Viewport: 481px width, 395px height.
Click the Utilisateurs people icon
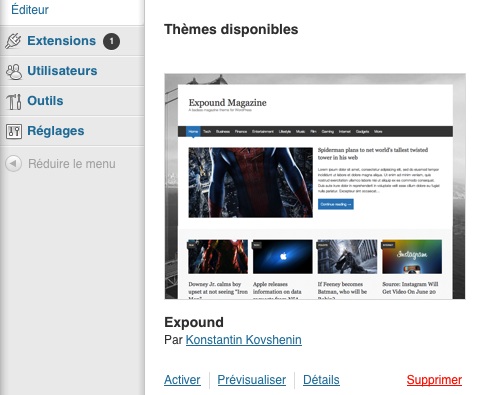14,71
